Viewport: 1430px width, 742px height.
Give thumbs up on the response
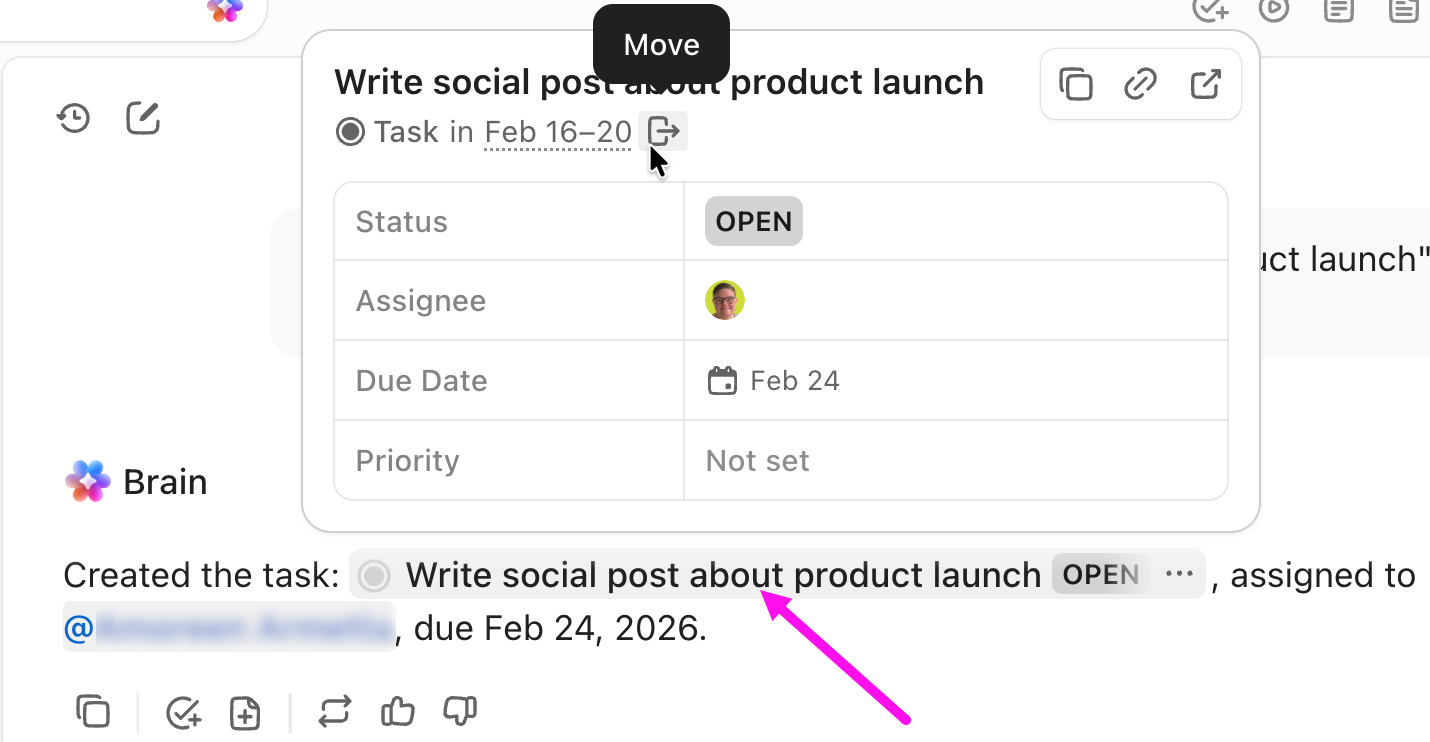[x=397, y=712]
